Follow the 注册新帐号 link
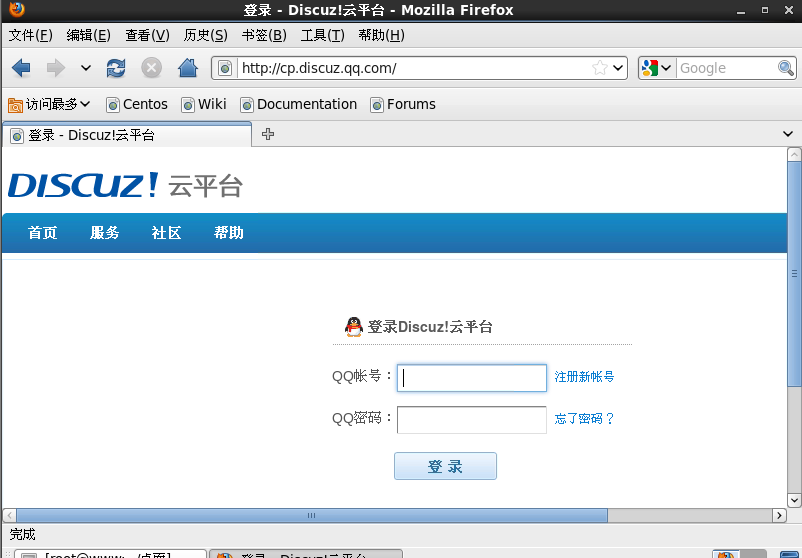The image size is (802, 558). 584,377
